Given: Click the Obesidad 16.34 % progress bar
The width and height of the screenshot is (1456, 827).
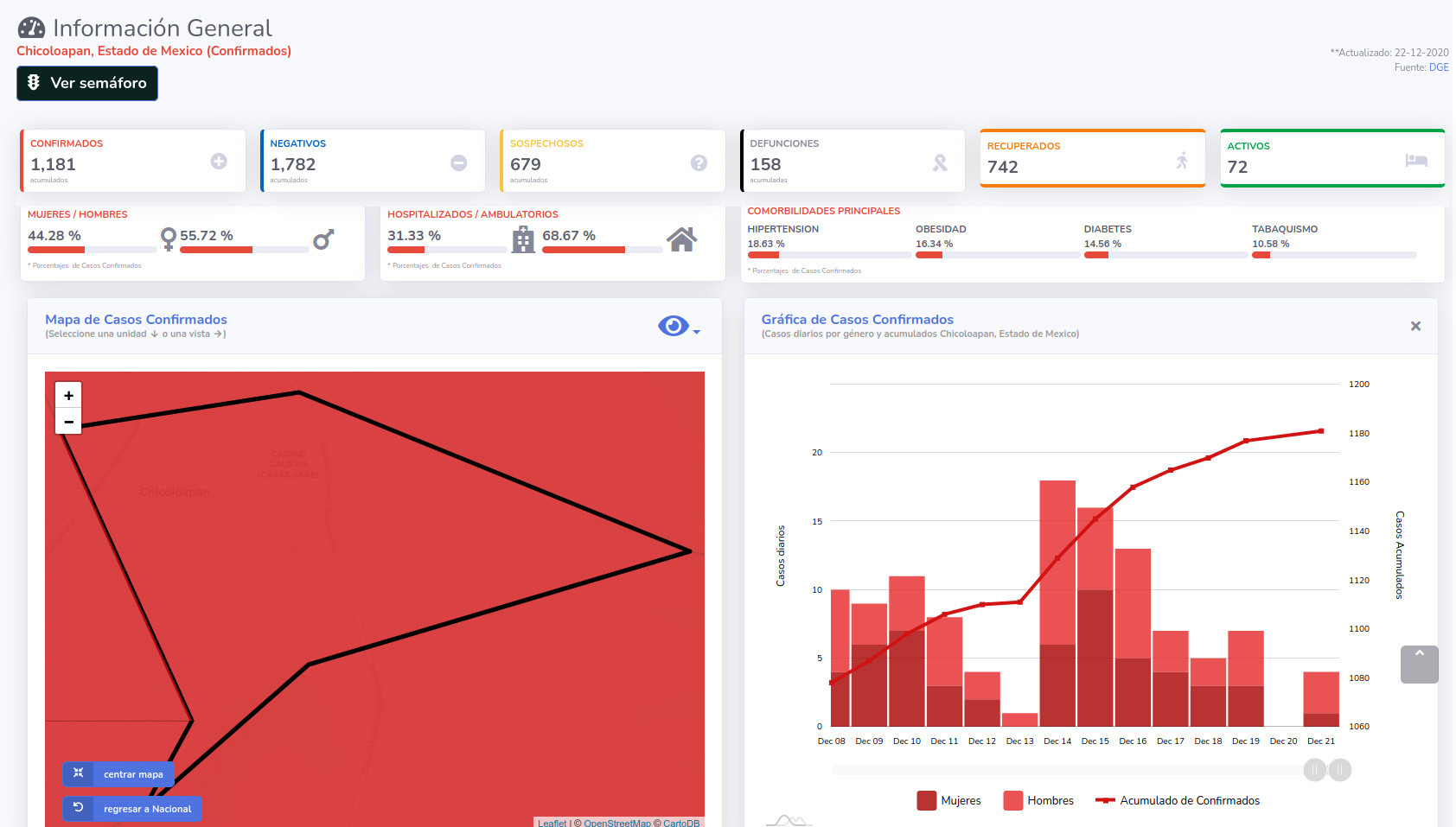Looking at the screenshot, I should (x=996, y=255).
